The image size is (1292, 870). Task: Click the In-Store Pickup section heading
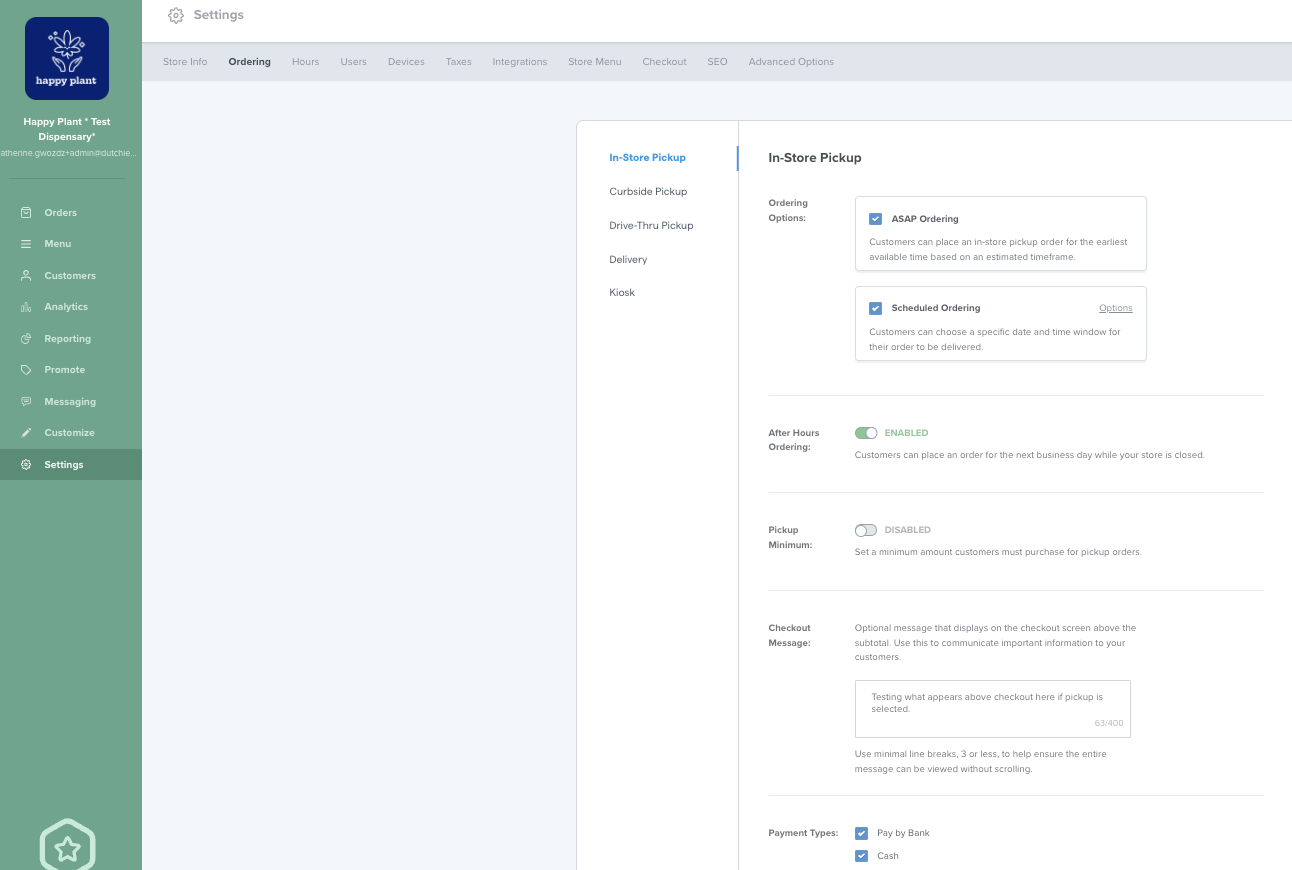[815, 158]
